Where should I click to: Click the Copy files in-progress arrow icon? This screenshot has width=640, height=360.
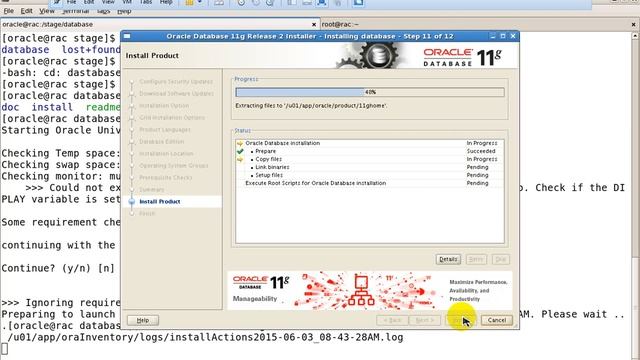tap(240, 159)
